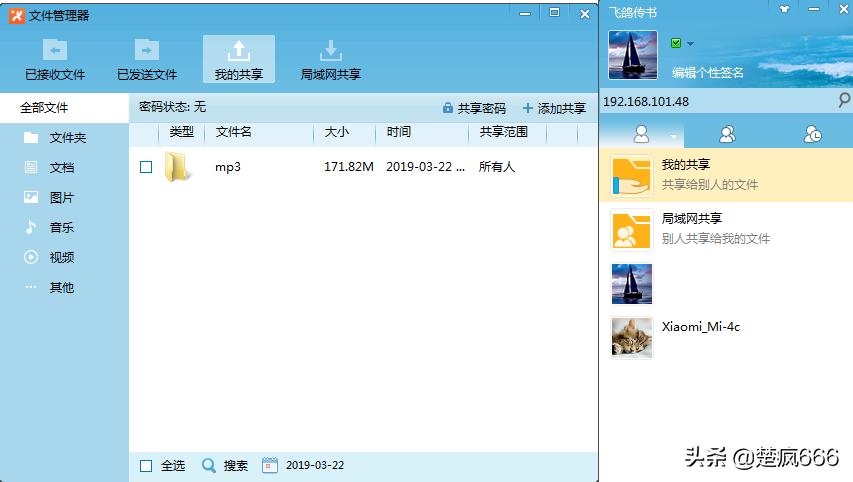Open the 已发送文件 sent files tab
The width and height of the screenshot is (853, 482).
[x=147, y=59]
